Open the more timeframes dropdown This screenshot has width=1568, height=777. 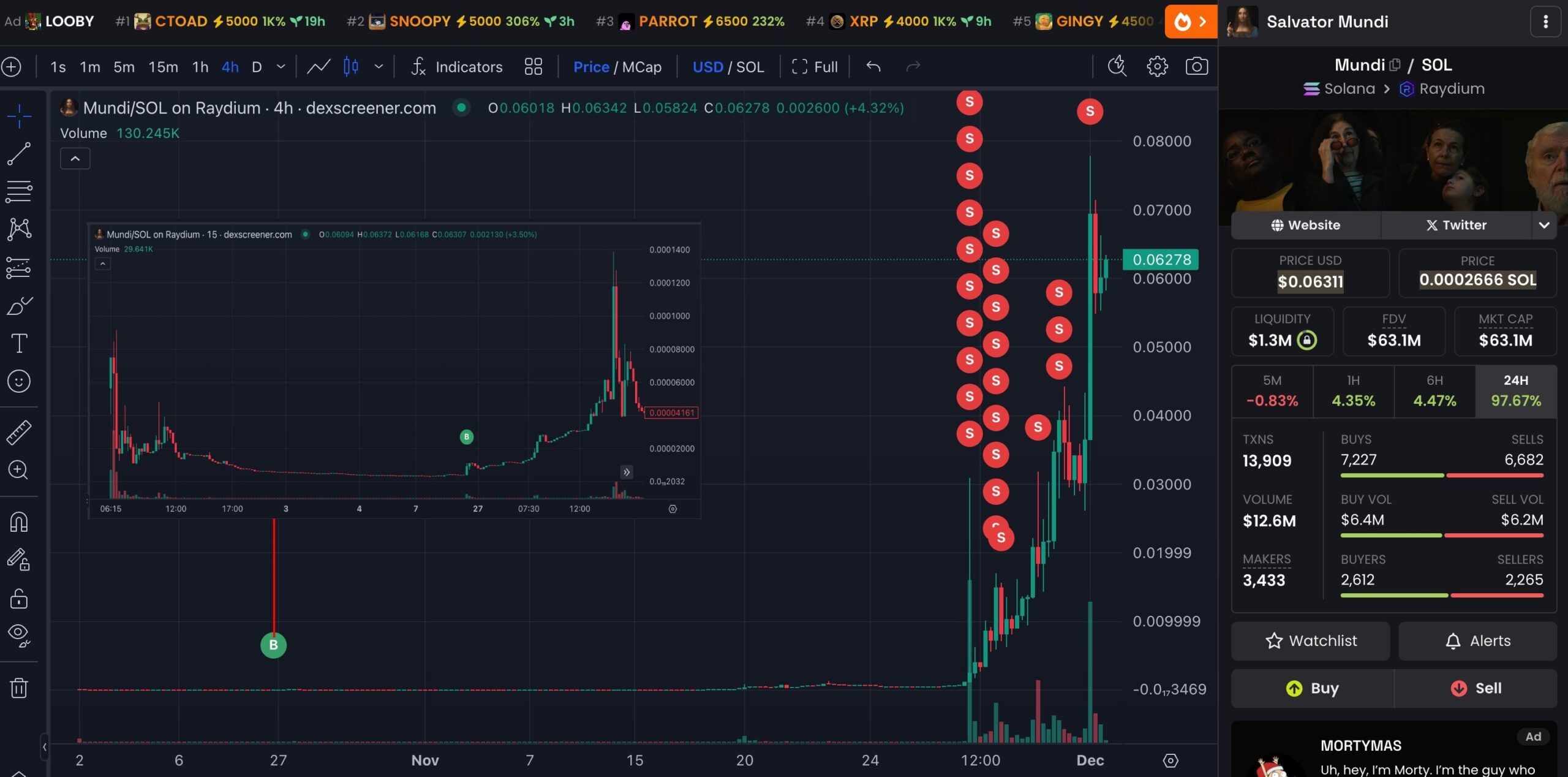click(x=281, y=66)
